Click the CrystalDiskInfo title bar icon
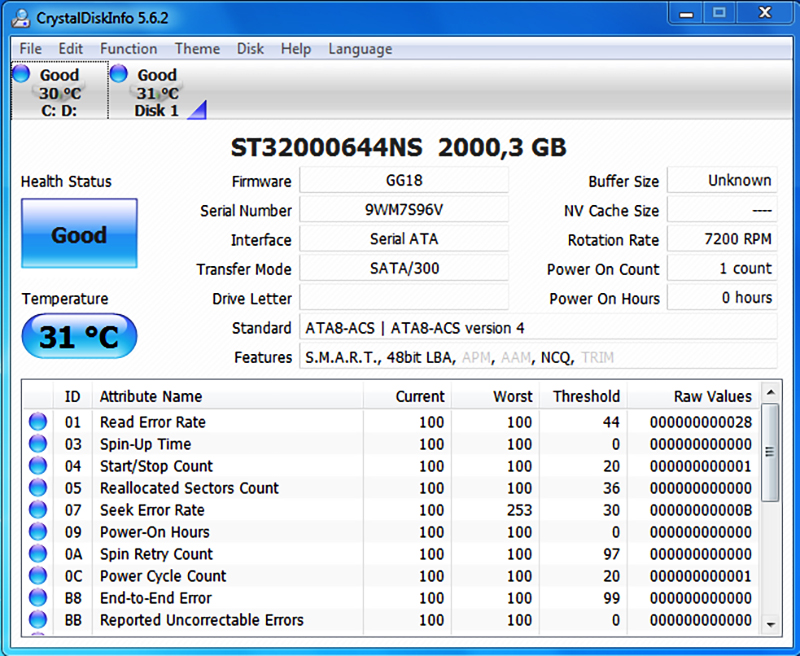 tap(21, 17)
